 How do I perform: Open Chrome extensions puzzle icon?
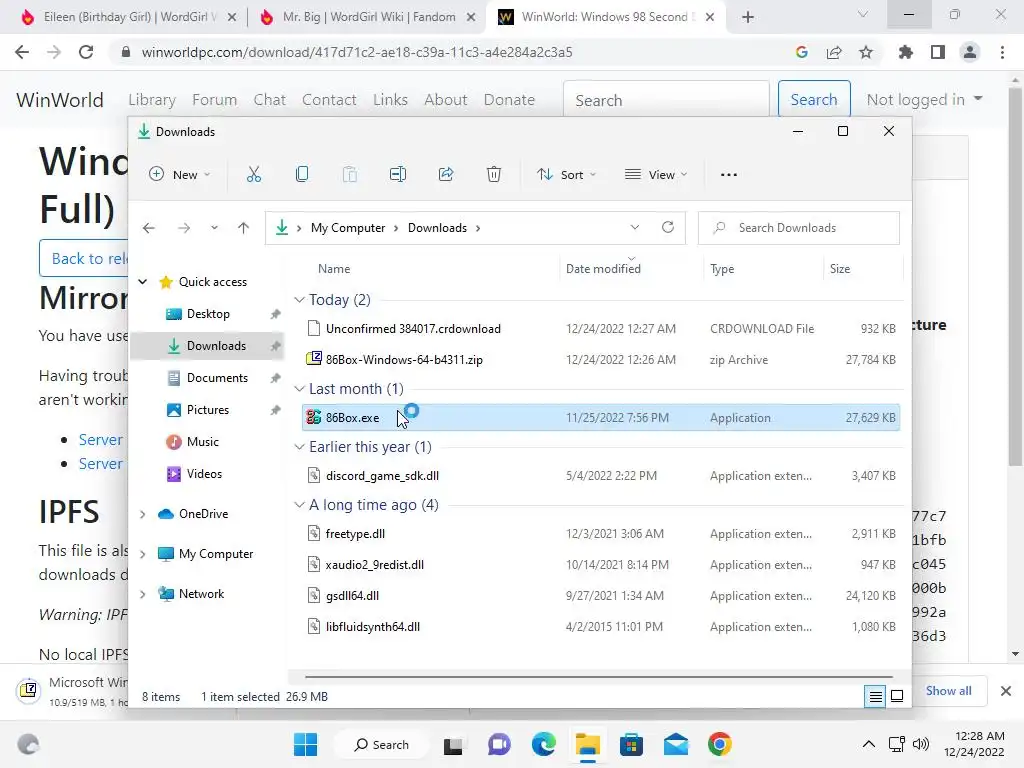(905, 52)
